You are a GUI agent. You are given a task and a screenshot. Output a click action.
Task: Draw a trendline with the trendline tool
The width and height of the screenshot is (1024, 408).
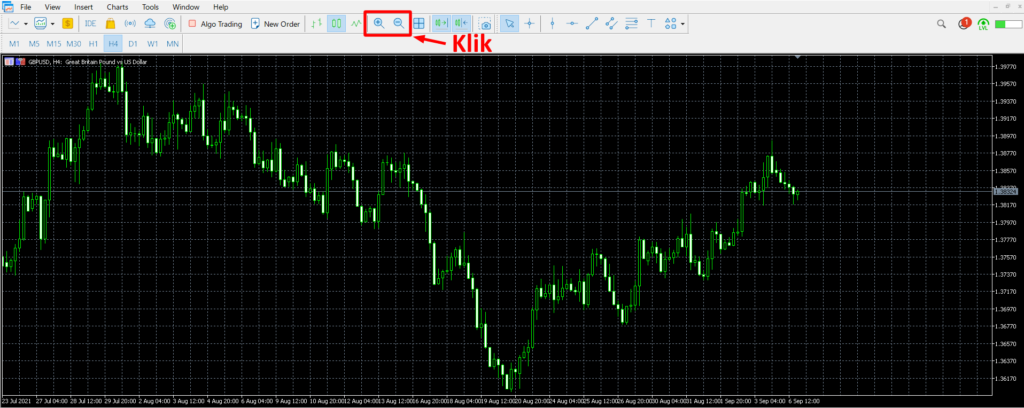(591, 23)
